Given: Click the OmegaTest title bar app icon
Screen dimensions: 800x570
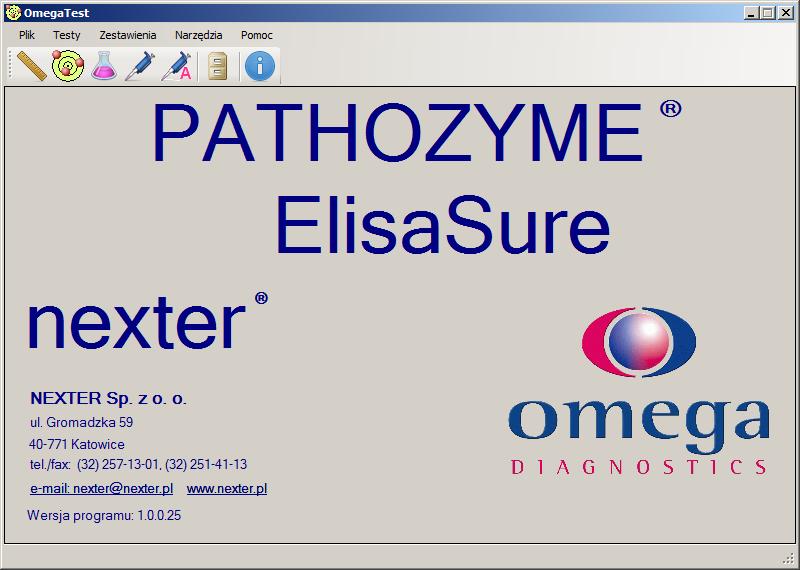Looking at the screenshot, I should (13, 13).
